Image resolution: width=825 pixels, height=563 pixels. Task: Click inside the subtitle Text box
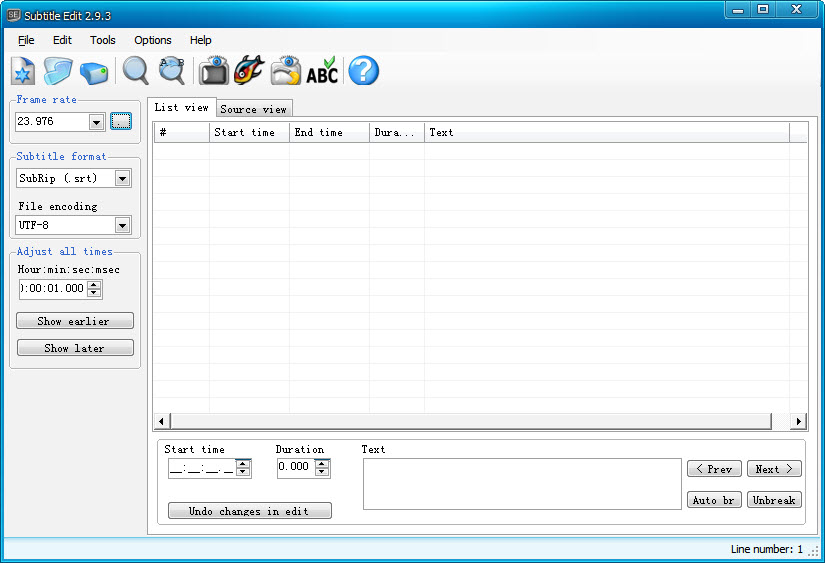click(522, 484)
